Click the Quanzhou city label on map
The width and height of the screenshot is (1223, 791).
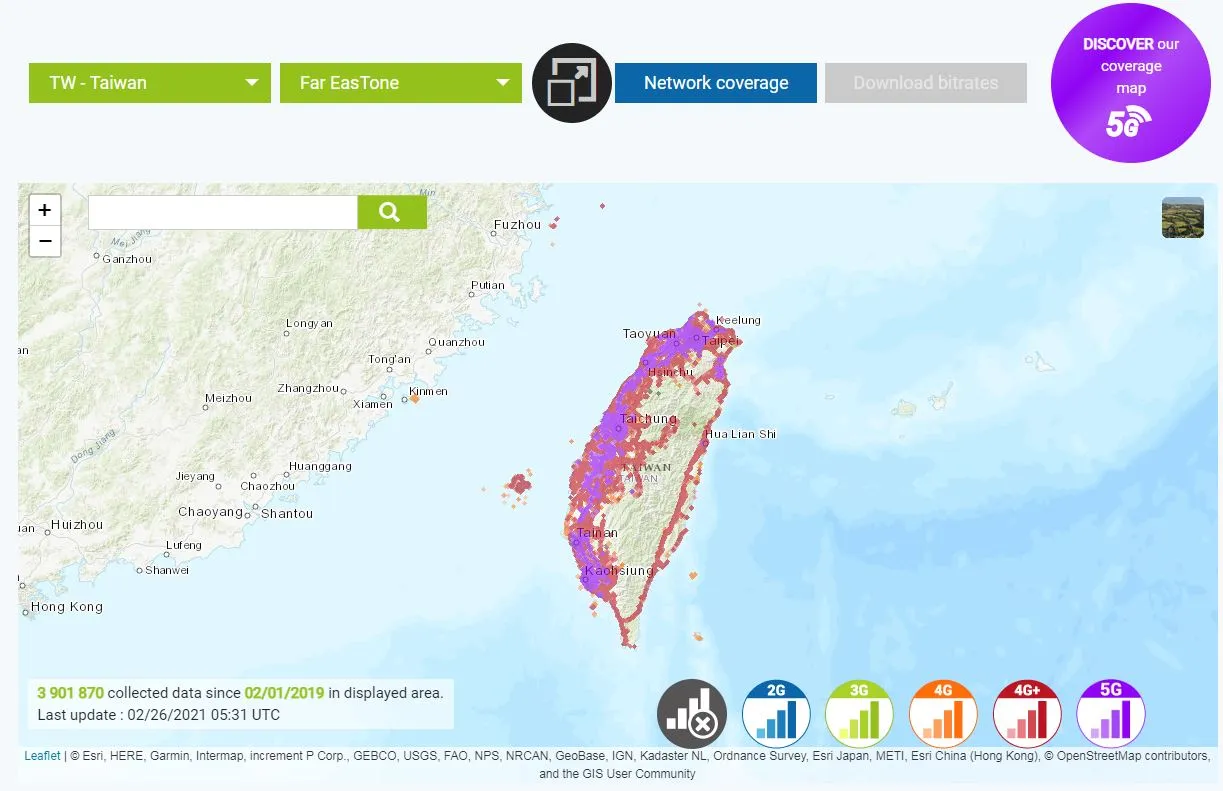[x=456, y=342]
